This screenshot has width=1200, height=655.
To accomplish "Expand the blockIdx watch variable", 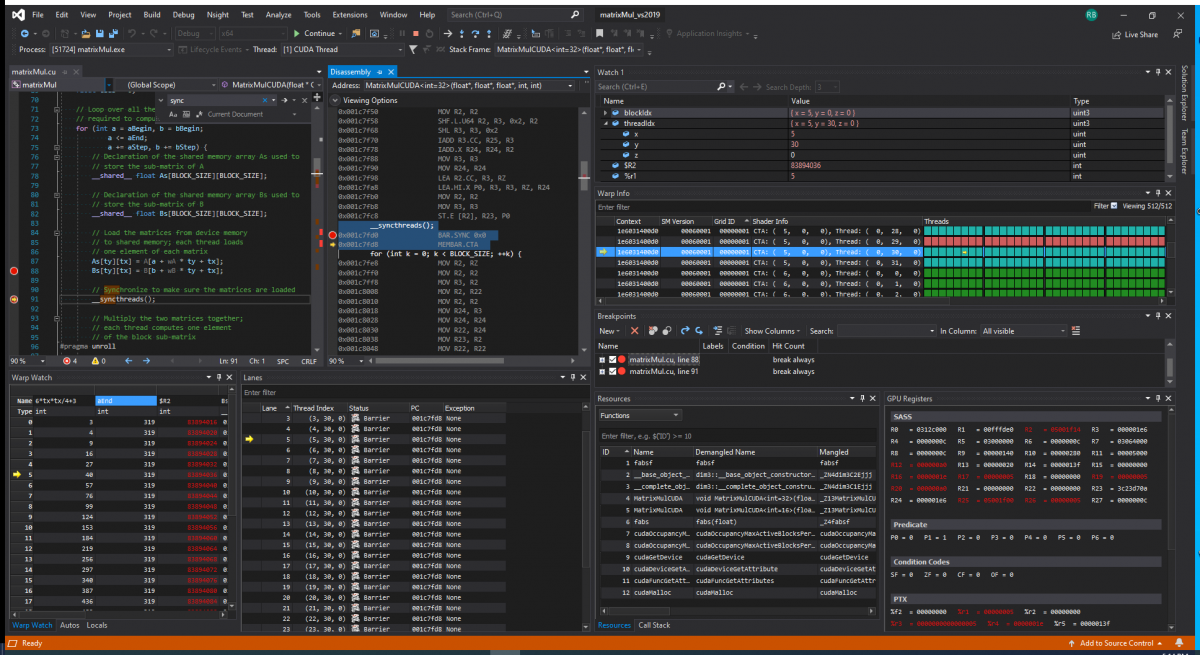I will (x=606, y=113).
